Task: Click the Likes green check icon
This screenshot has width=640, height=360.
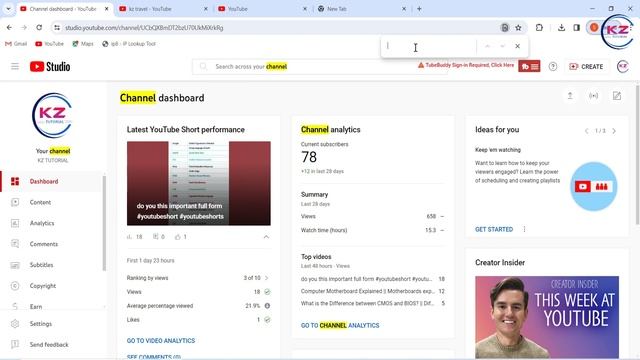Action: pos(267,320)
